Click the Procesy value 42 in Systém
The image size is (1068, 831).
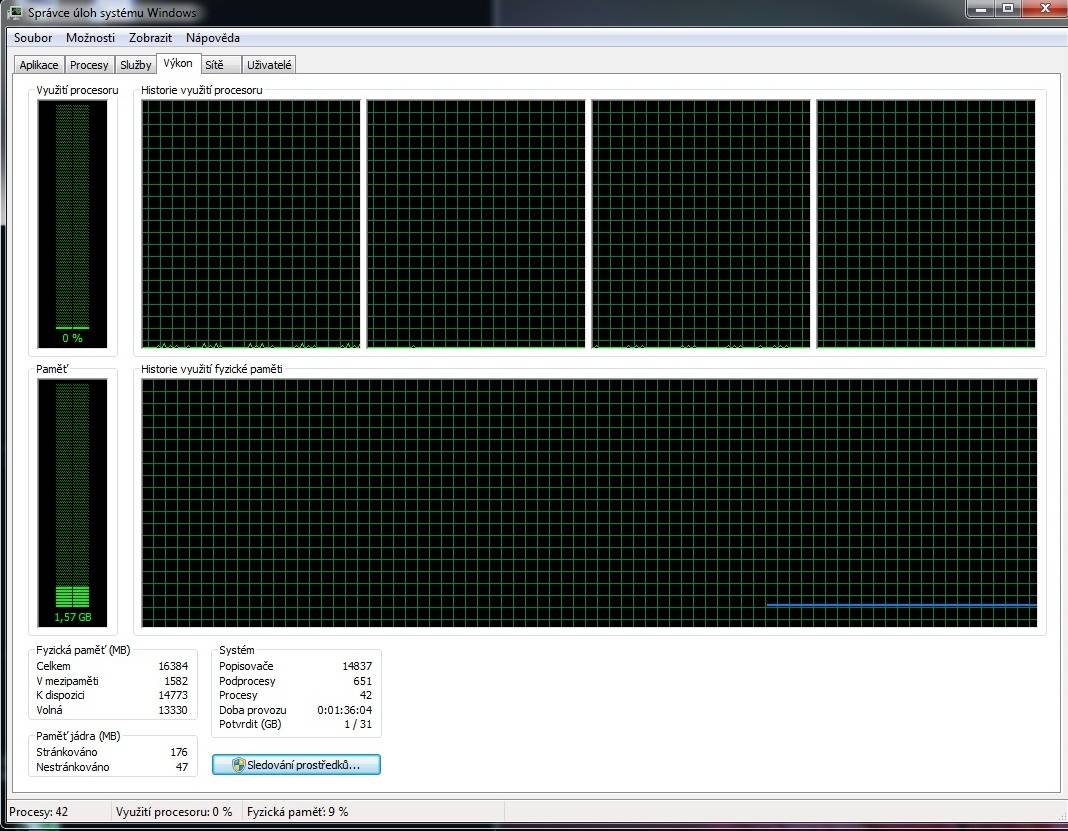366,695
